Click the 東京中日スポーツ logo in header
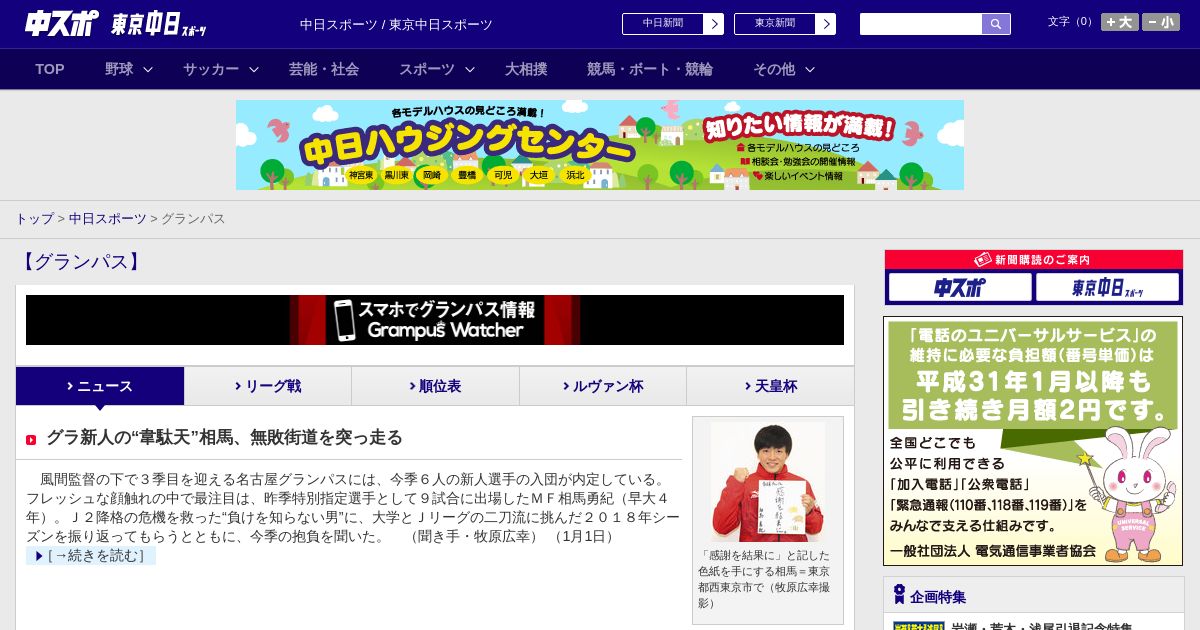This screenshot has height=630, width=1200. (x=159, y=24)
